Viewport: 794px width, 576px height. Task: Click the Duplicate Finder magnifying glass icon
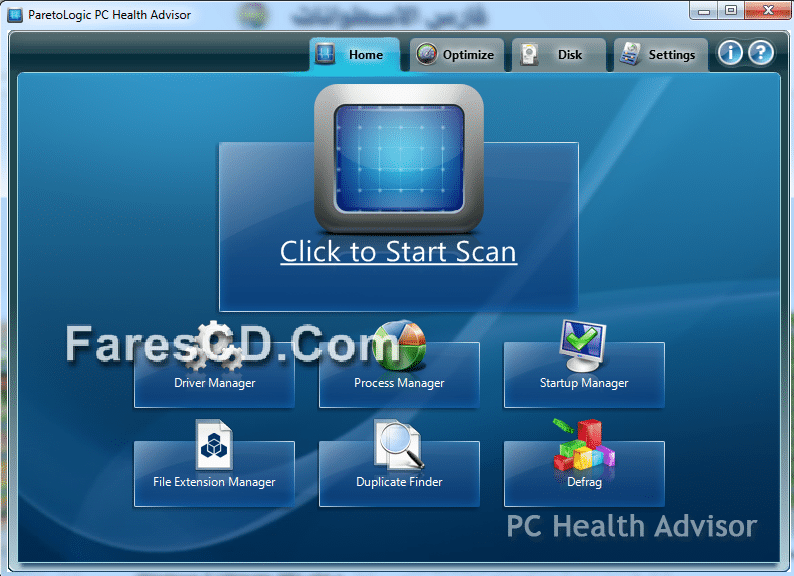click(x=398, y=444)
